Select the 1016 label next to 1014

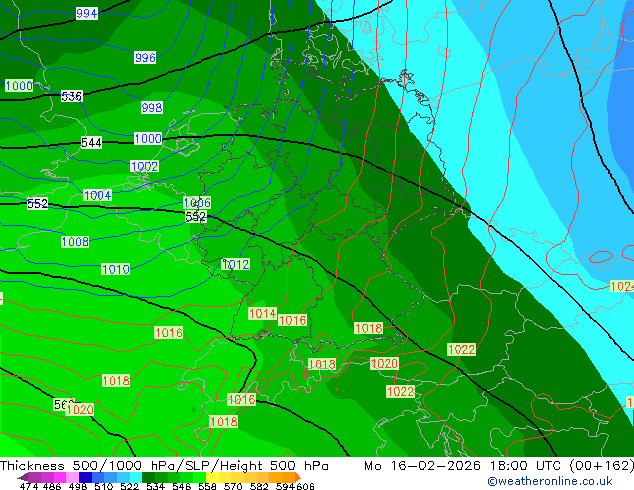pos(292,320)
